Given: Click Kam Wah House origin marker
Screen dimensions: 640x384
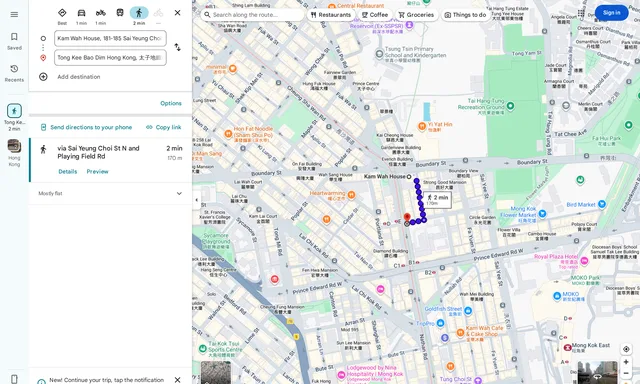Looking at the screenshot, I should point(409,177).
